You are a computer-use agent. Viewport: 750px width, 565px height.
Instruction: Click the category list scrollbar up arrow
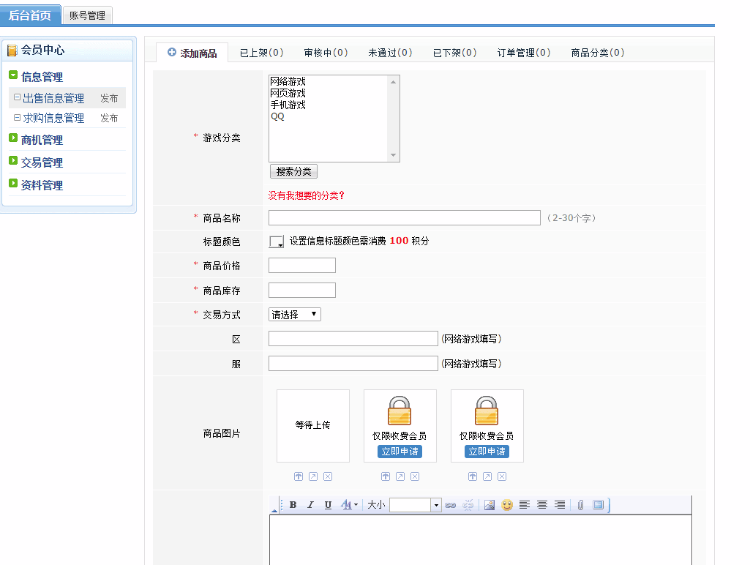393,82
